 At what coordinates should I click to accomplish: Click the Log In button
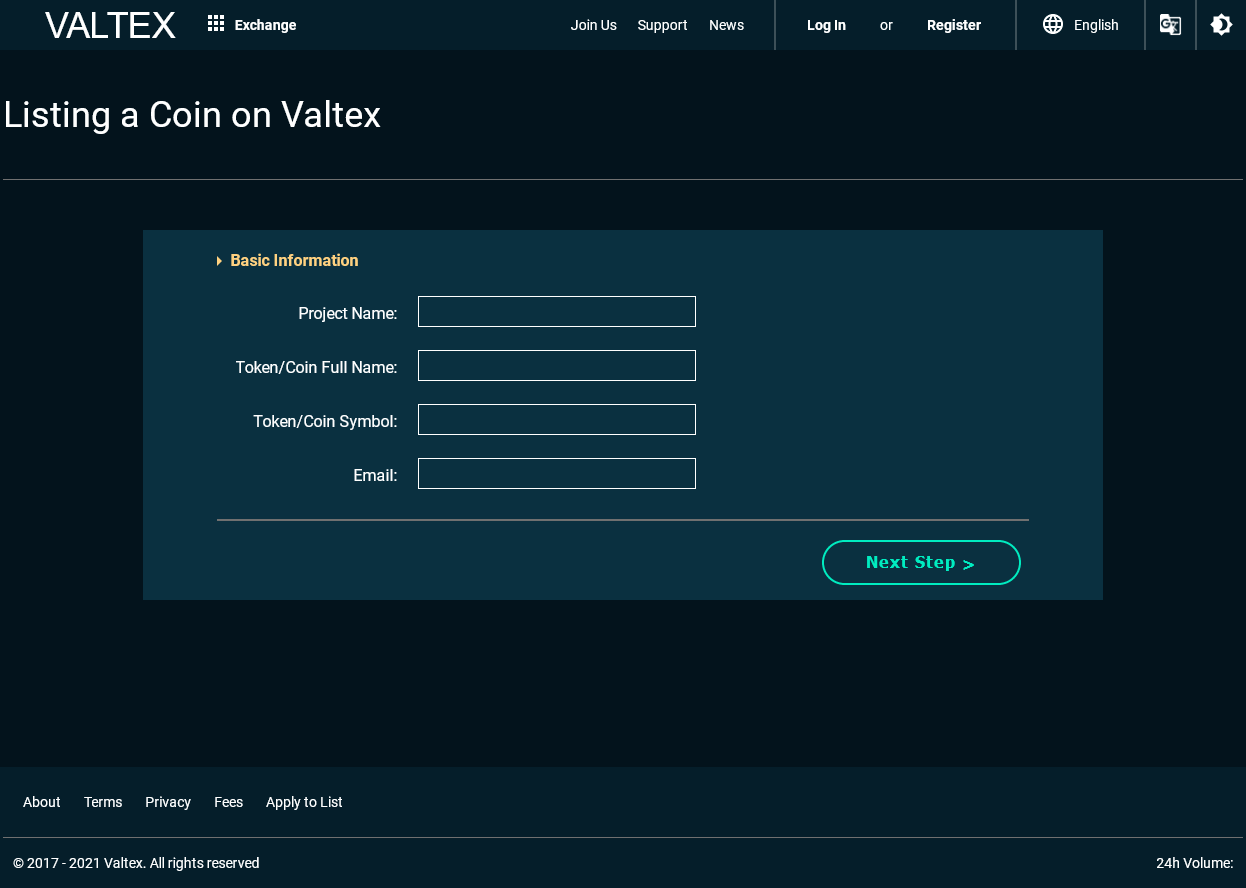tap(826, 25)
